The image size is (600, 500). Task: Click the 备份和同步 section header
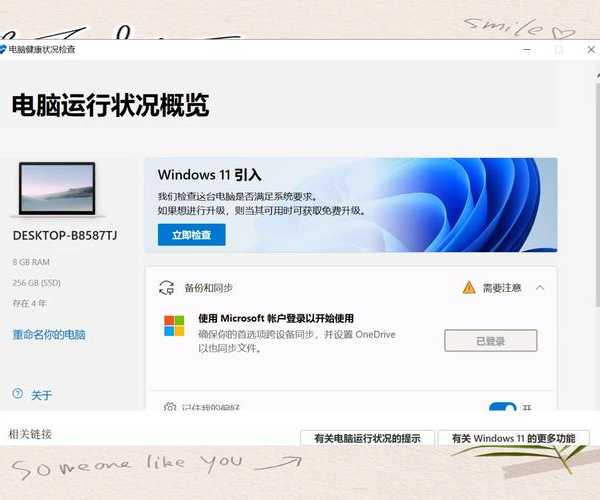[209, 288]
